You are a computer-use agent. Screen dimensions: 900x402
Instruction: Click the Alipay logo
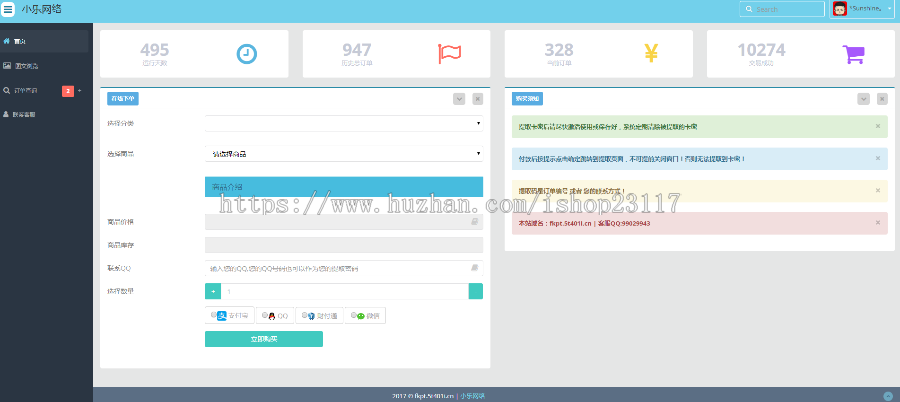pyautogui.click(x=222, y=315)
